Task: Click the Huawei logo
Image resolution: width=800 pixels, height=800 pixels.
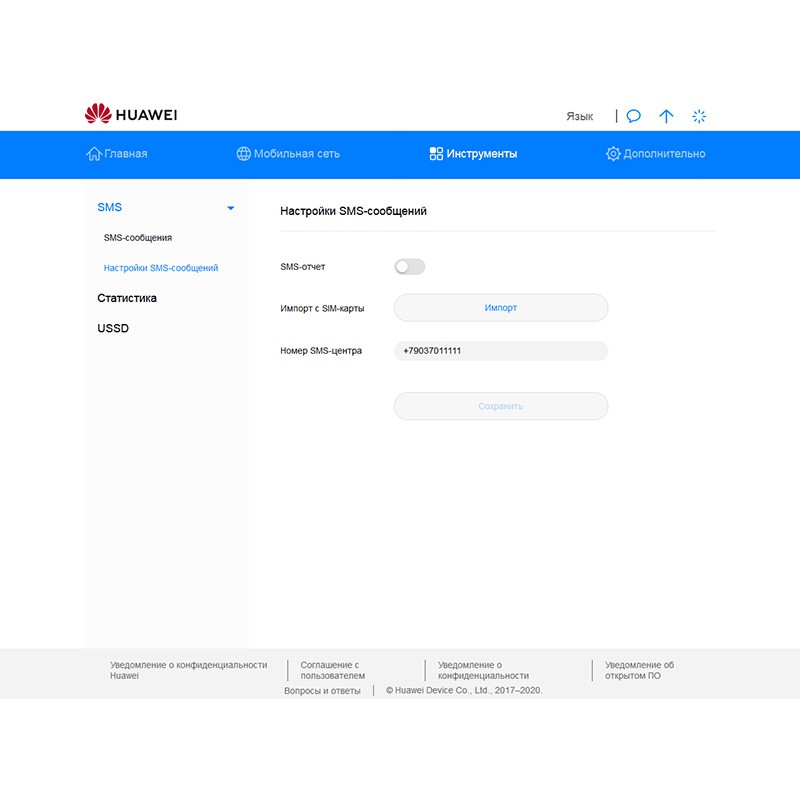Action: (x=131, y=115)
